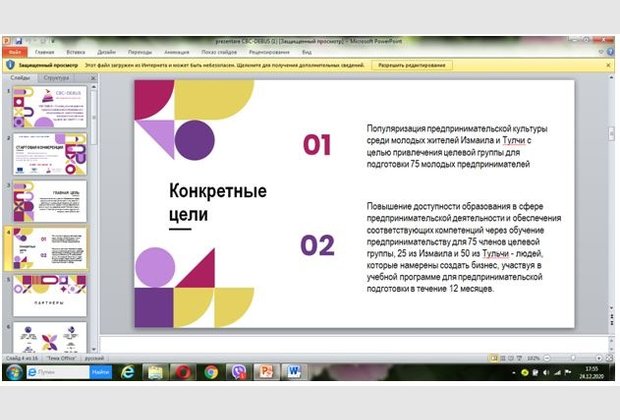Select the Слайды pane tab
The width and height of the screenshot is (620, 420).
coord(20,78)
